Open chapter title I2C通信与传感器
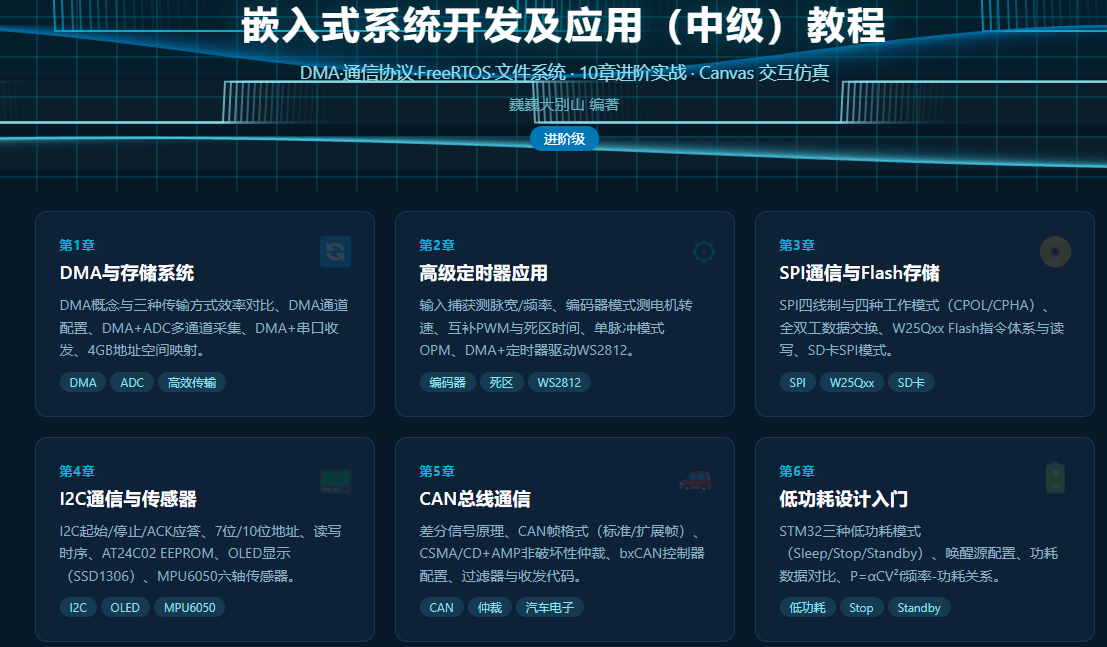 (x=128, y=499)
